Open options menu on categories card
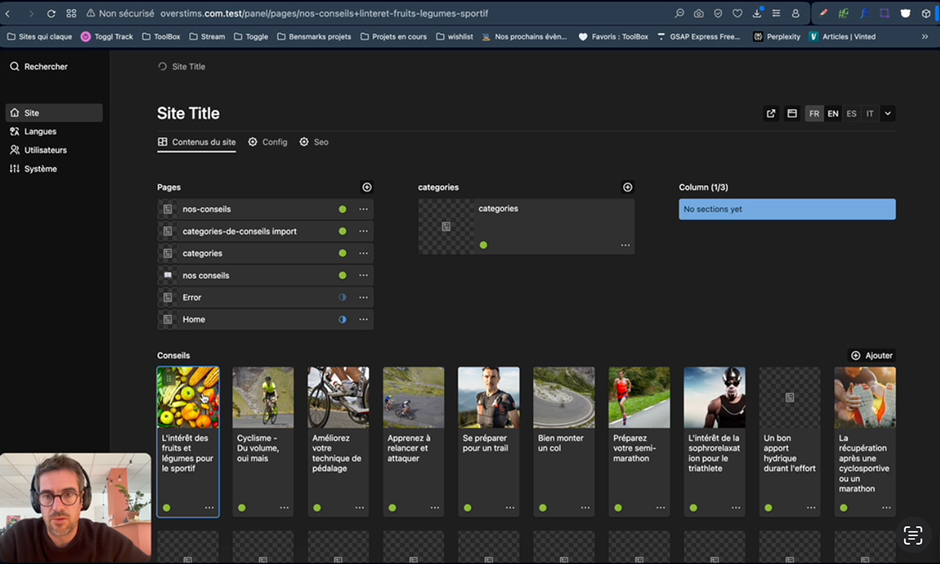This screenshot has height=564, width=940. [x=625, y=245]
